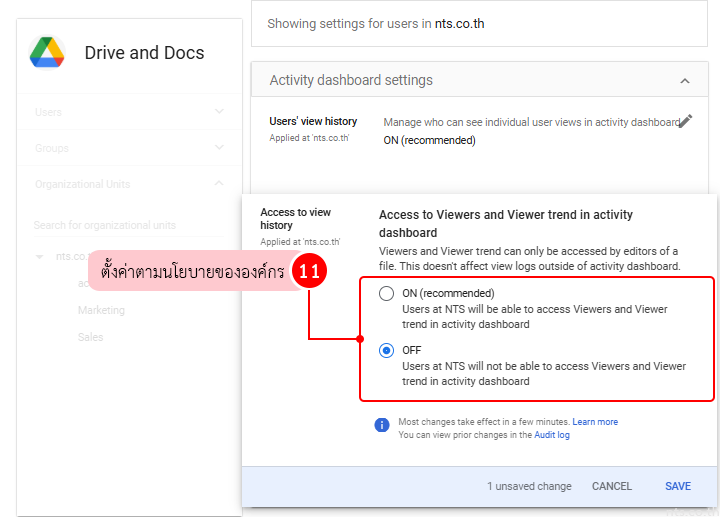The width and height of the screenshot is (720, 517).
Task: Collapse the nts.co.th tree node arrow
Action: 40,257
